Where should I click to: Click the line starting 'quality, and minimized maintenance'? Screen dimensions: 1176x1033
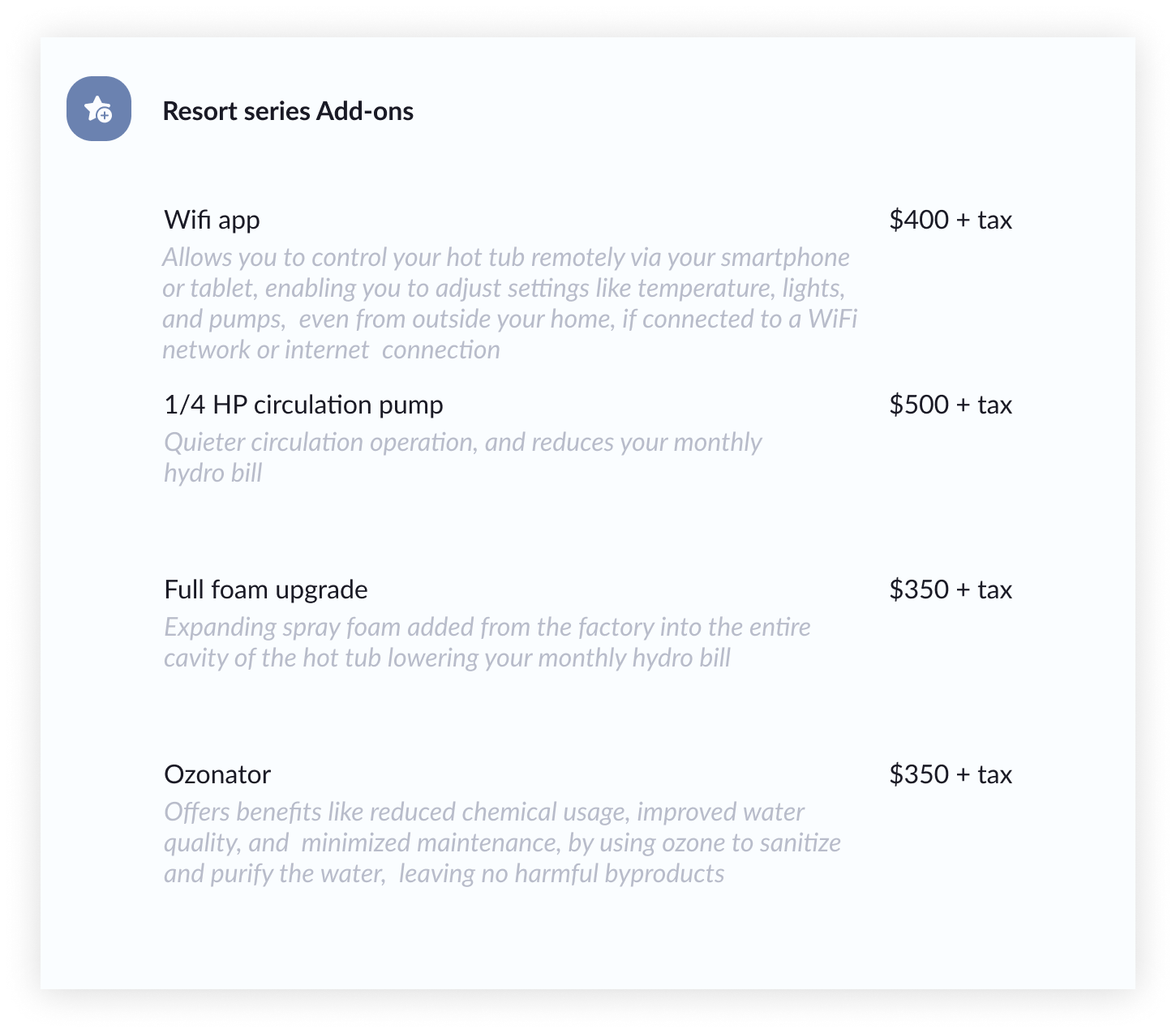502,843
